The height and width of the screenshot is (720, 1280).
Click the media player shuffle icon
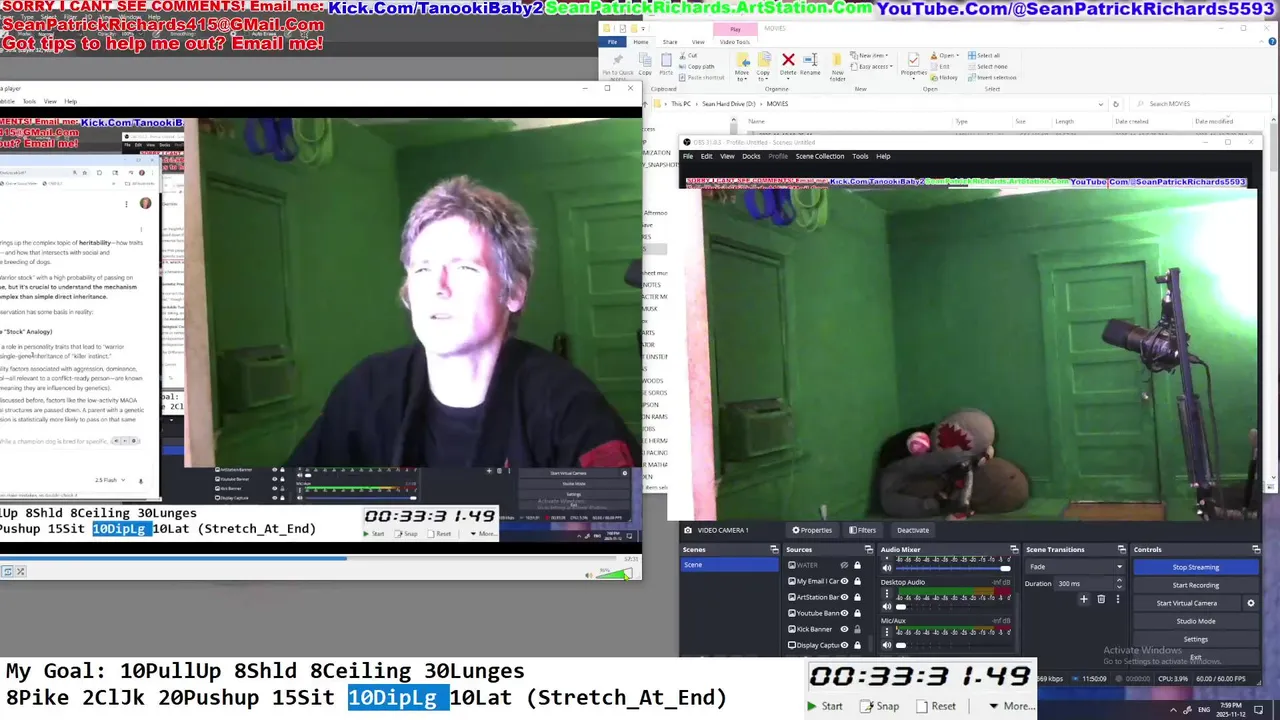(20, 571)
